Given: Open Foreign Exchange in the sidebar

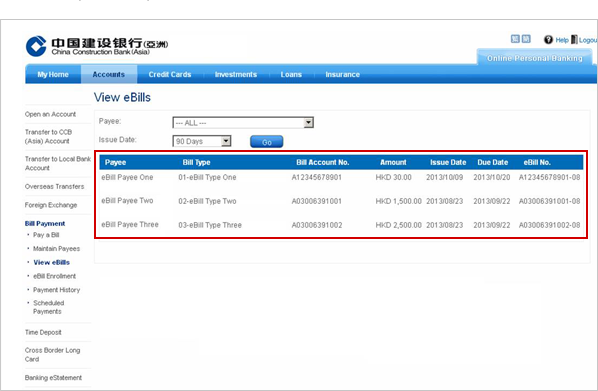Looking at the screenshot, I should click(x=51, y=205).
